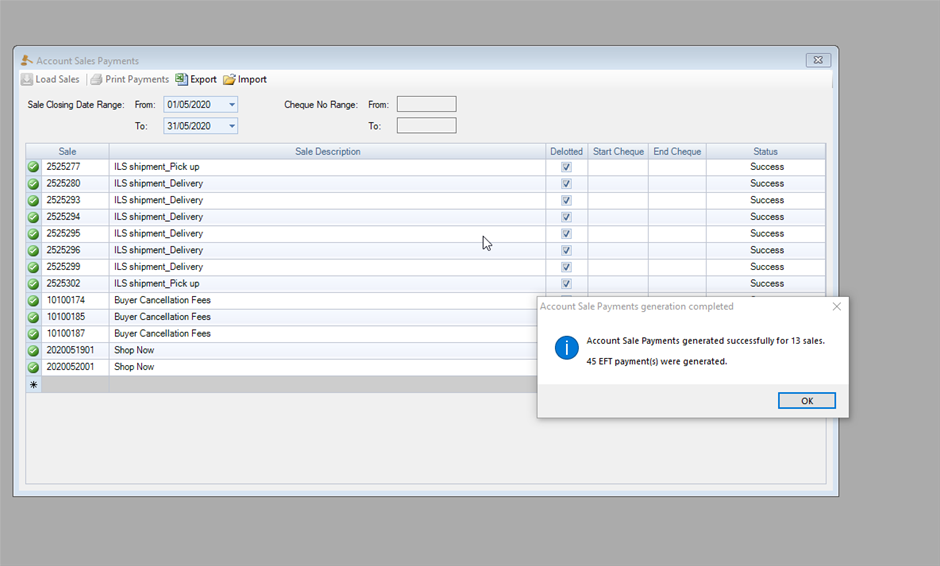This screenshot has height=566, width=940.
Task: Toggle Delotted checkbox for sale 2525277
Action: [566, 167]
